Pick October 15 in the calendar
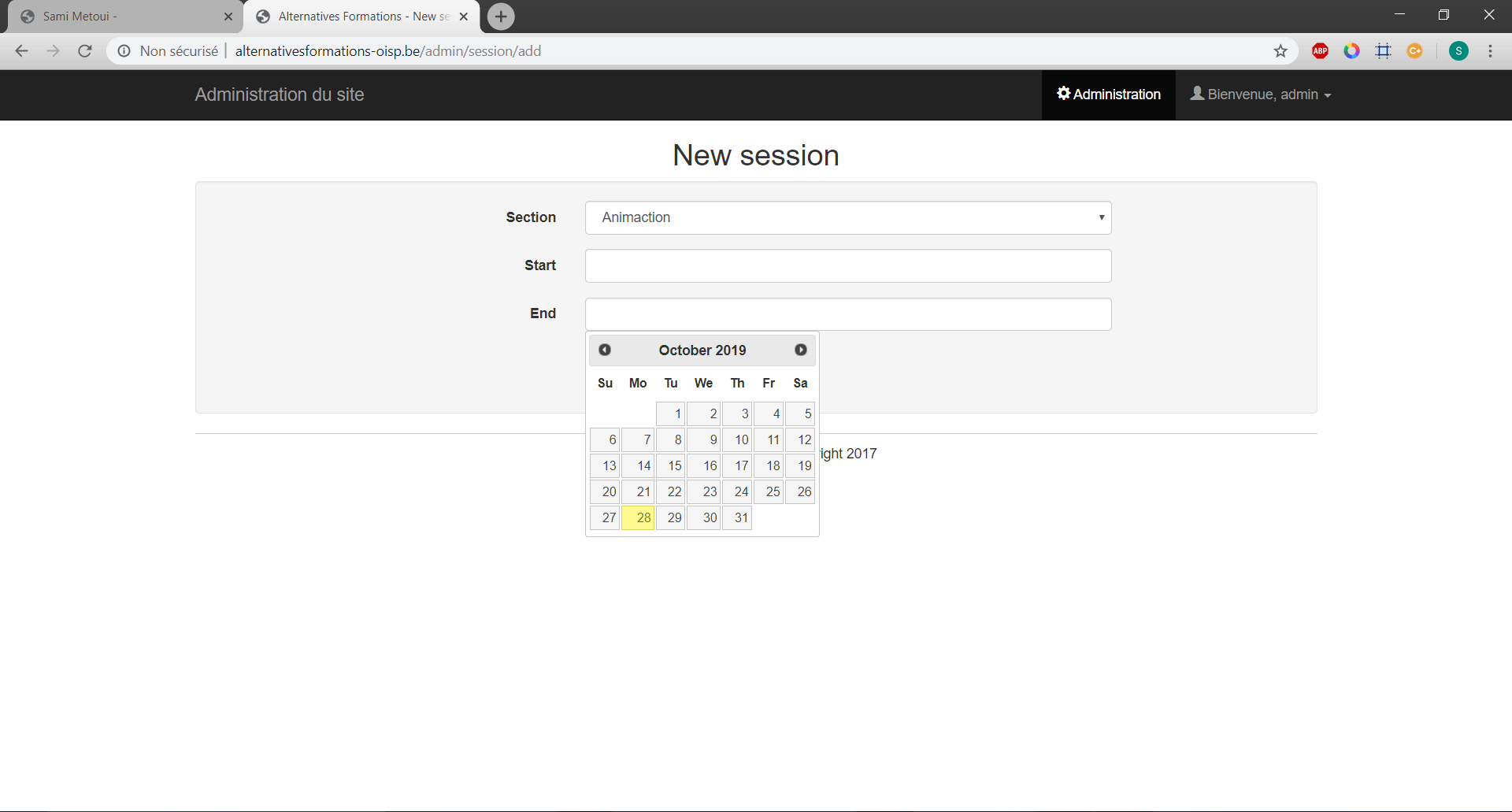Image resolution: width=1512 pixels, height=812 pixels. coord(671,465)
